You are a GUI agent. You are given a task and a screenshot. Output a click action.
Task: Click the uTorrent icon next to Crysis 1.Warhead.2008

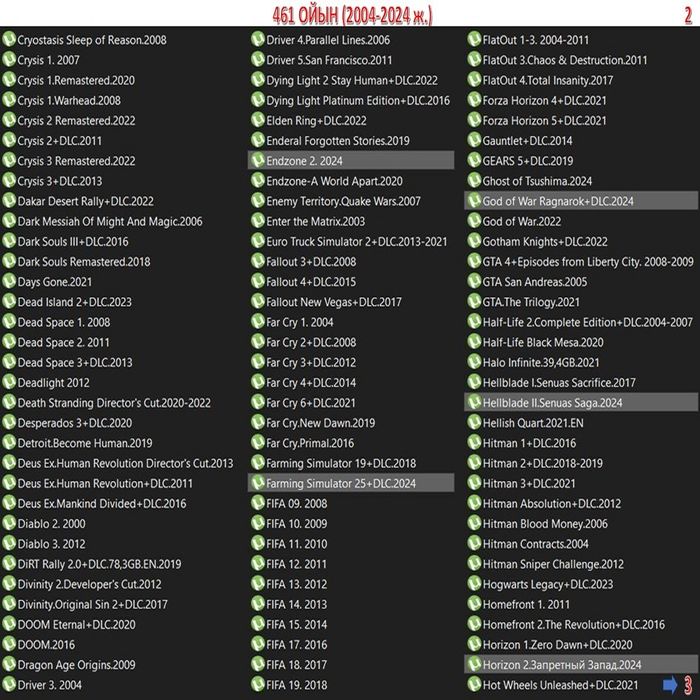[x=9, y=100]
